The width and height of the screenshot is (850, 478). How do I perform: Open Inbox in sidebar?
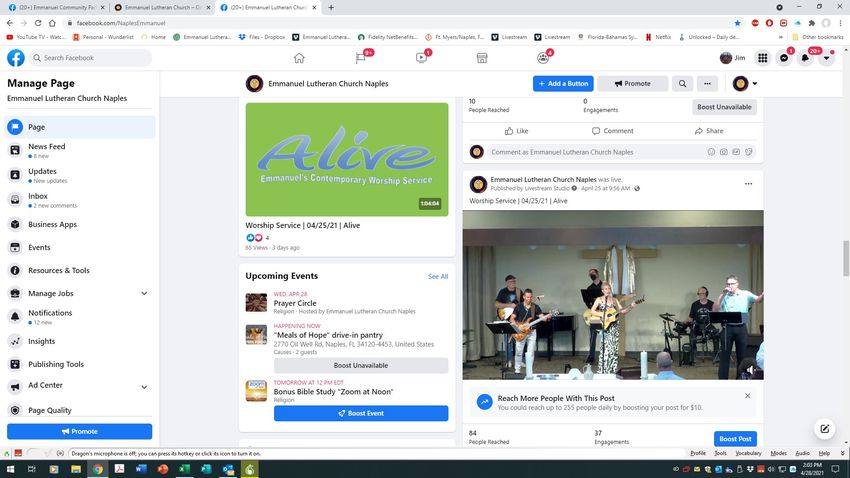[80, 200]
